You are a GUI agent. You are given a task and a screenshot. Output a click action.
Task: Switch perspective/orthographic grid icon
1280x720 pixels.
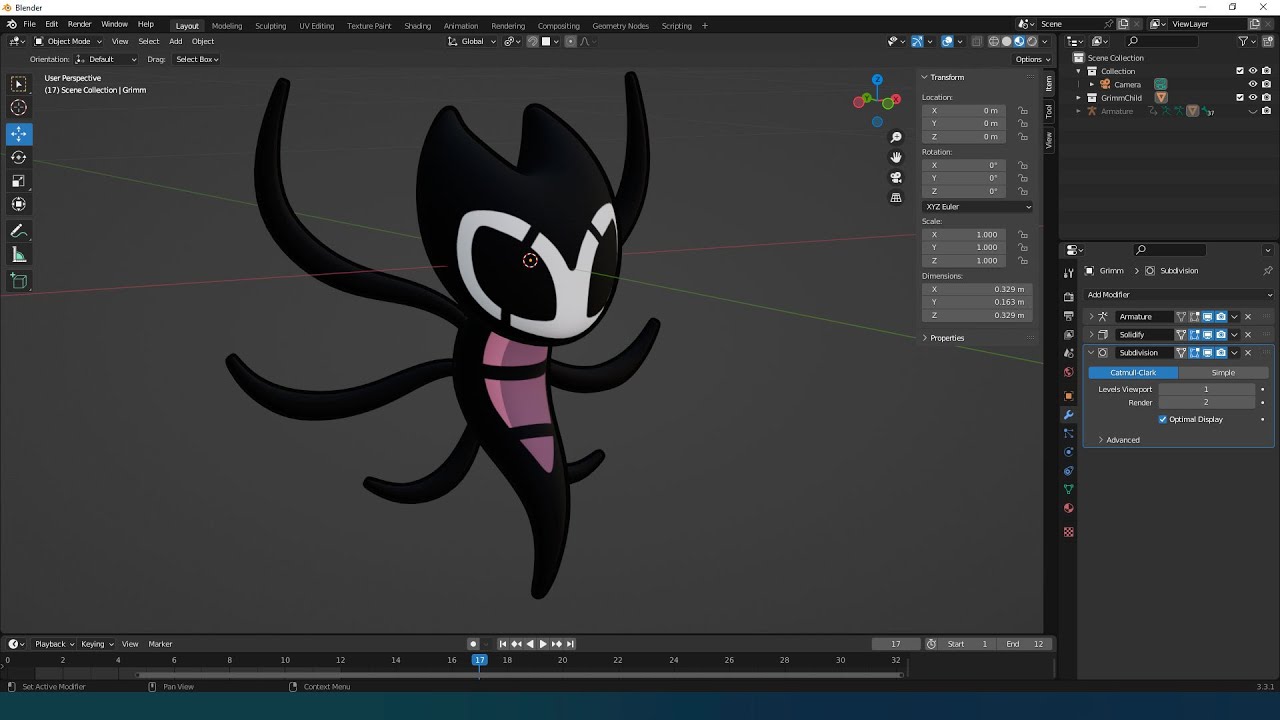896,198
